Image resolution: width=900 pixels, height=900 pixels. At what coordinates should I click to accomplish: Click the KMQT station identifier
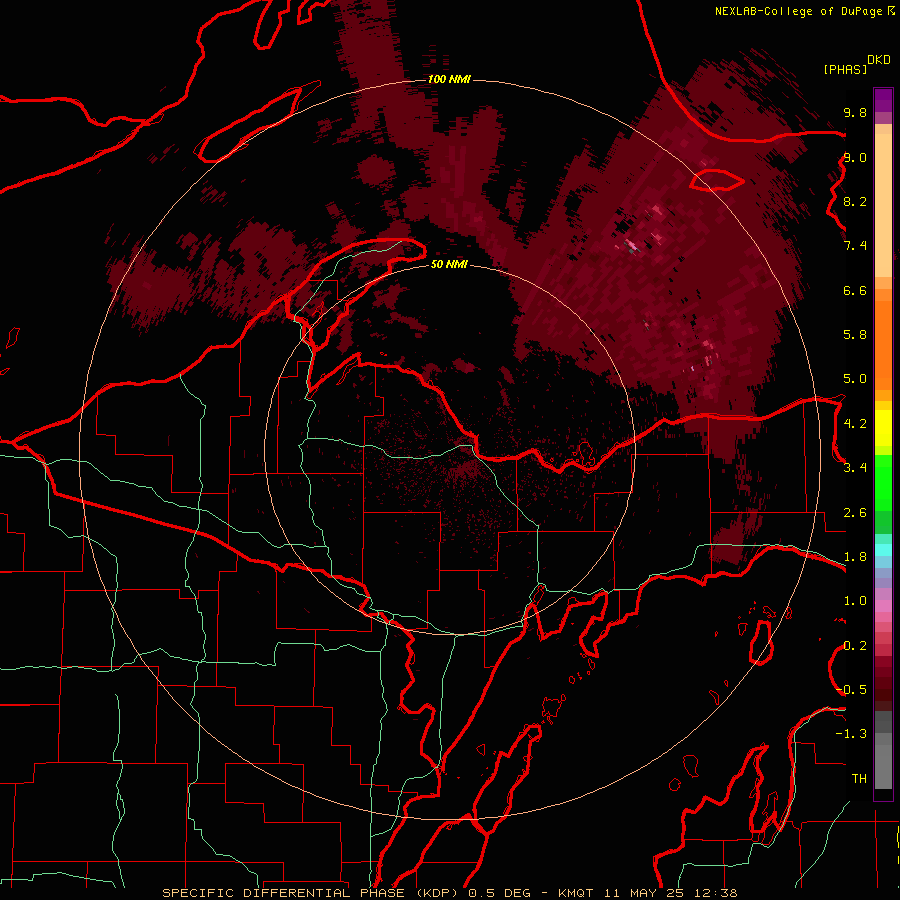(576, 893)
